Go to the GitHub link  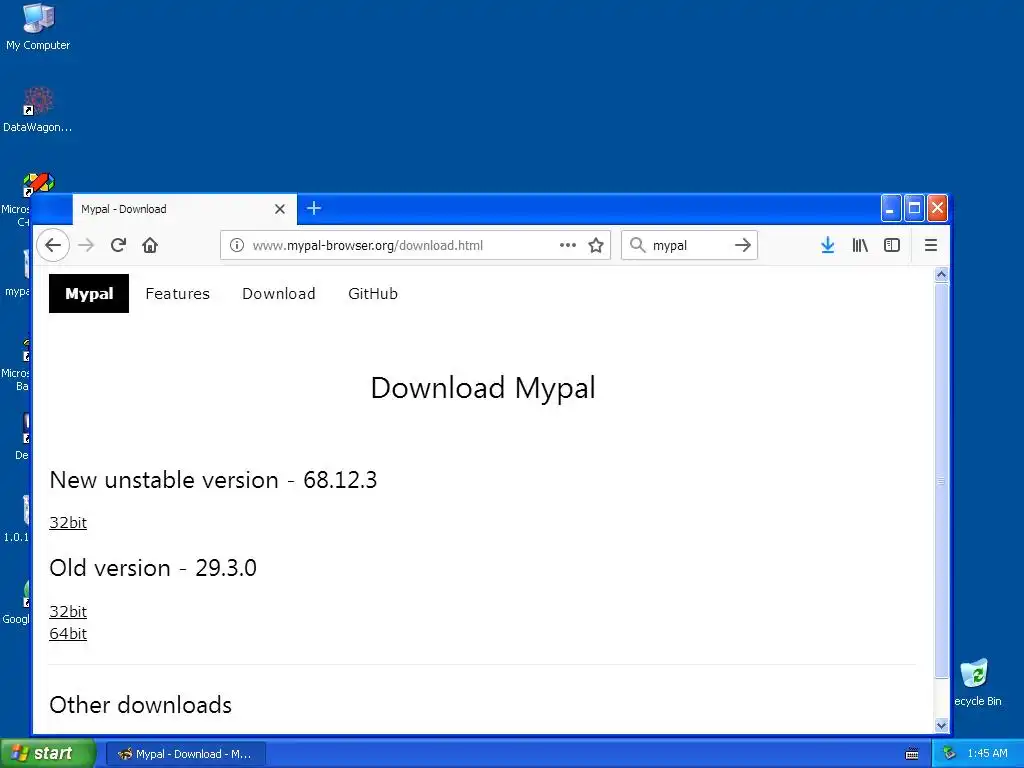pos(373,294)
